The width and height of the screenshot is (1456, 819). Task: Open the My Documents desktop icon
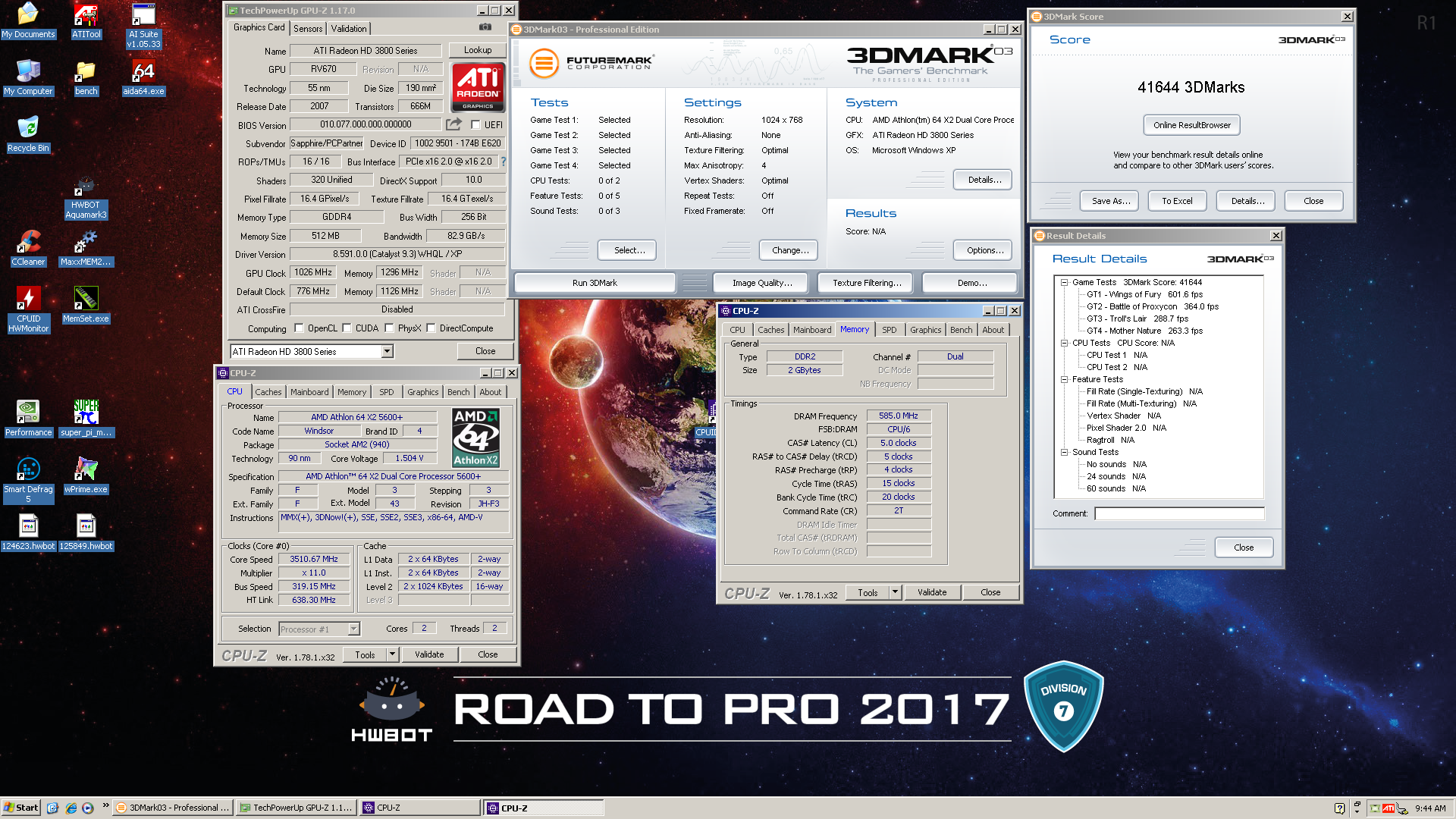[28, 20]
